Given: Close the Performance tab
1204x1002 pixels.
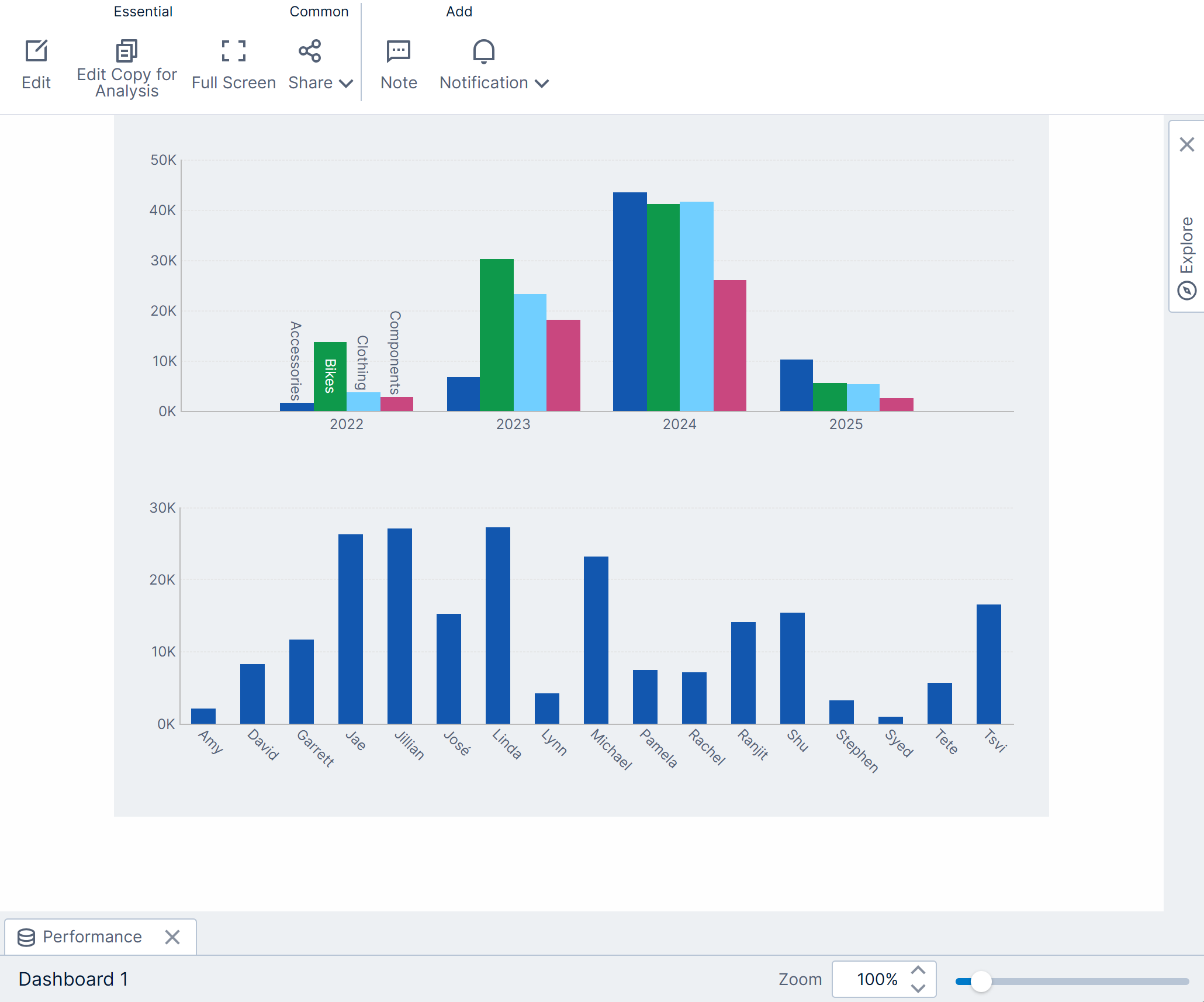Looking at the screenshot, I should point(172,937).
